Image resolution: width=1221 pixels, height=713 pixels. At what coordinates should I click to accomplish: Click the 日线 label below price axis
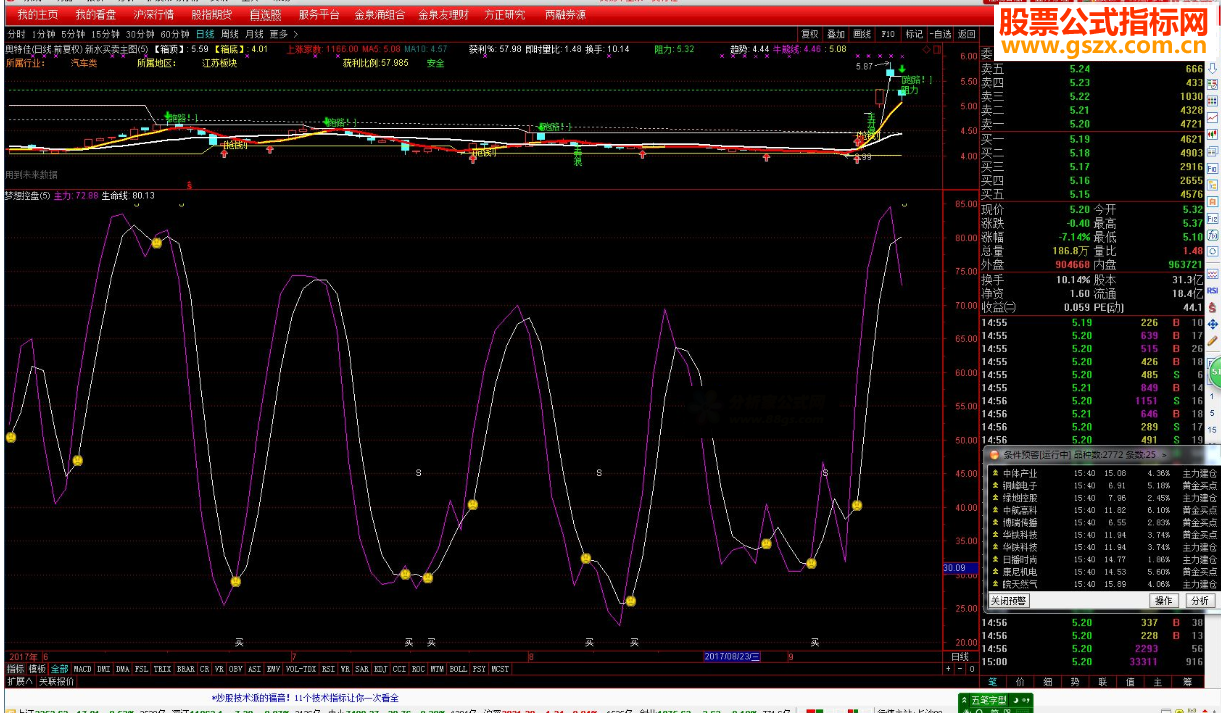[959, 657]
